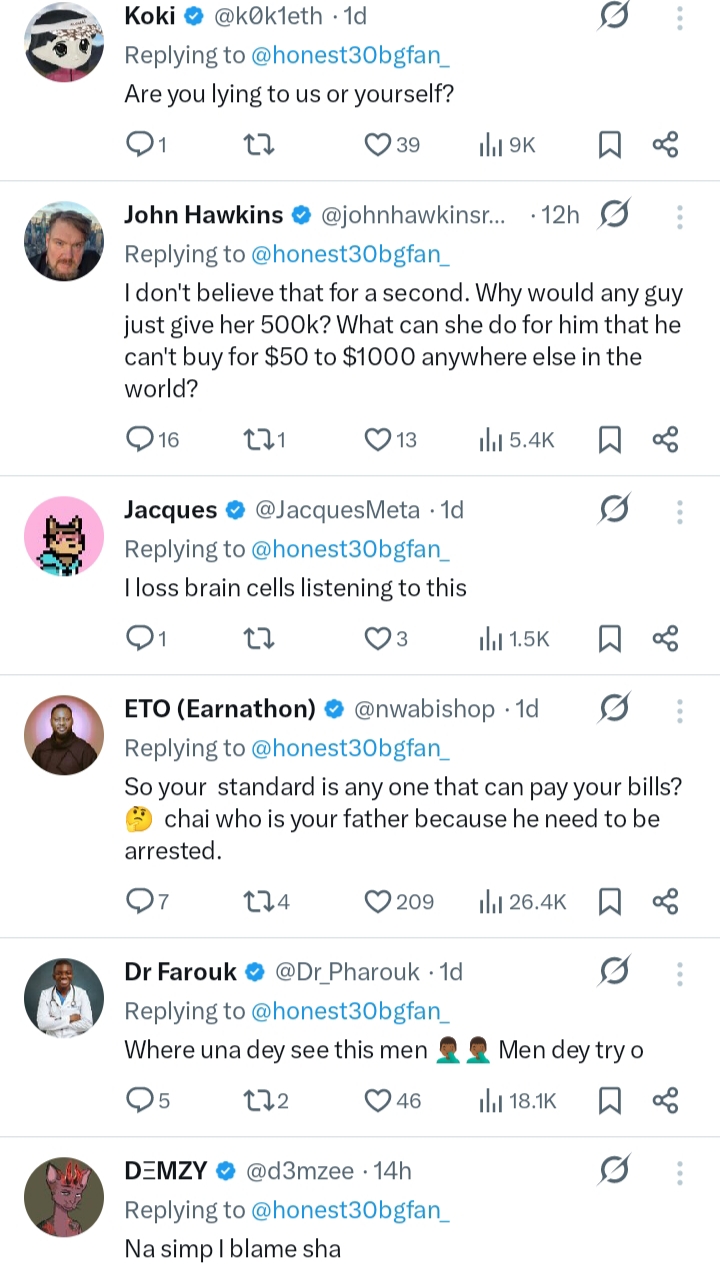Share Jacques' tweet
This screenshot has height=1268, width=720.
666,638
